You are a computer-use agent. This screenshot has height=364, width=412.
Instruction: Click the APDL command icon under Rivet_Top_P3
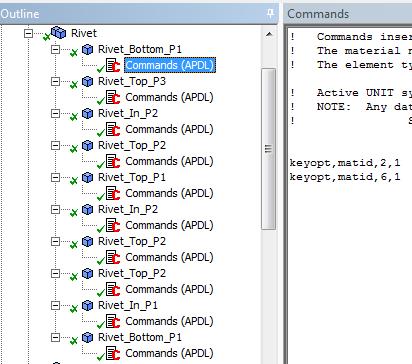coord(113,97)
